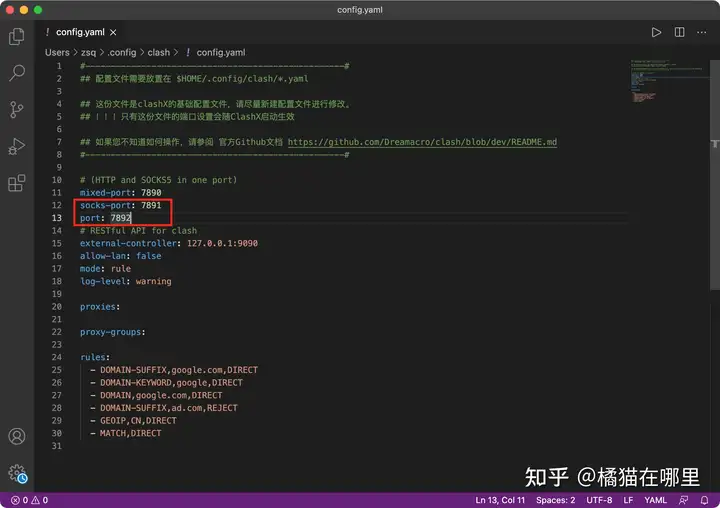Click the RESTful API for clash comment
Image resolution: width=720 pixels, height=508 pixels.
(138, 231)
